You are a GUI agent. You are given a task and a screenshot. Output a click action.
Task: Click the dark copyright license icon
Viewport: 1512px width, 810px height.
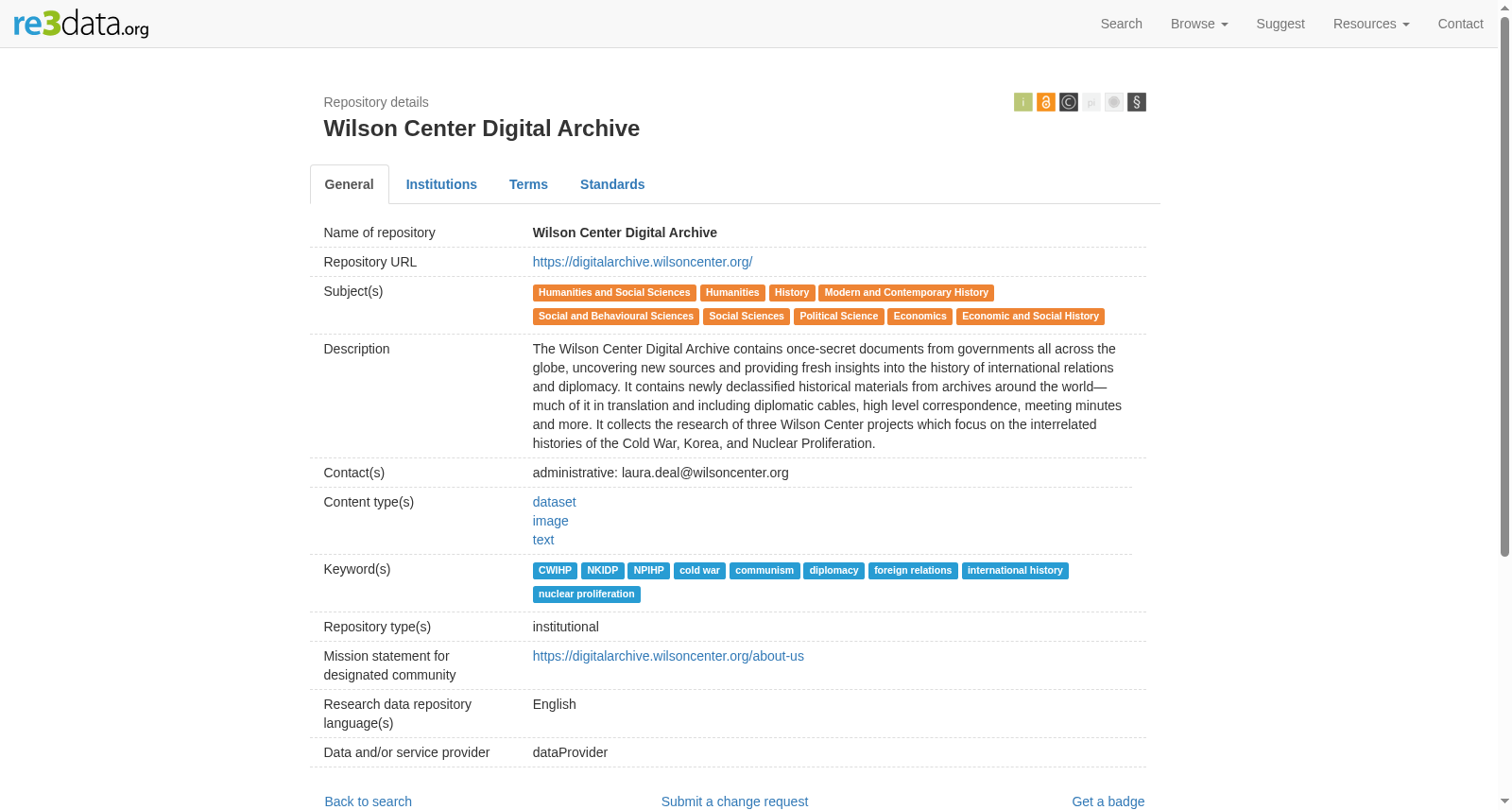tap(1069, 102)
